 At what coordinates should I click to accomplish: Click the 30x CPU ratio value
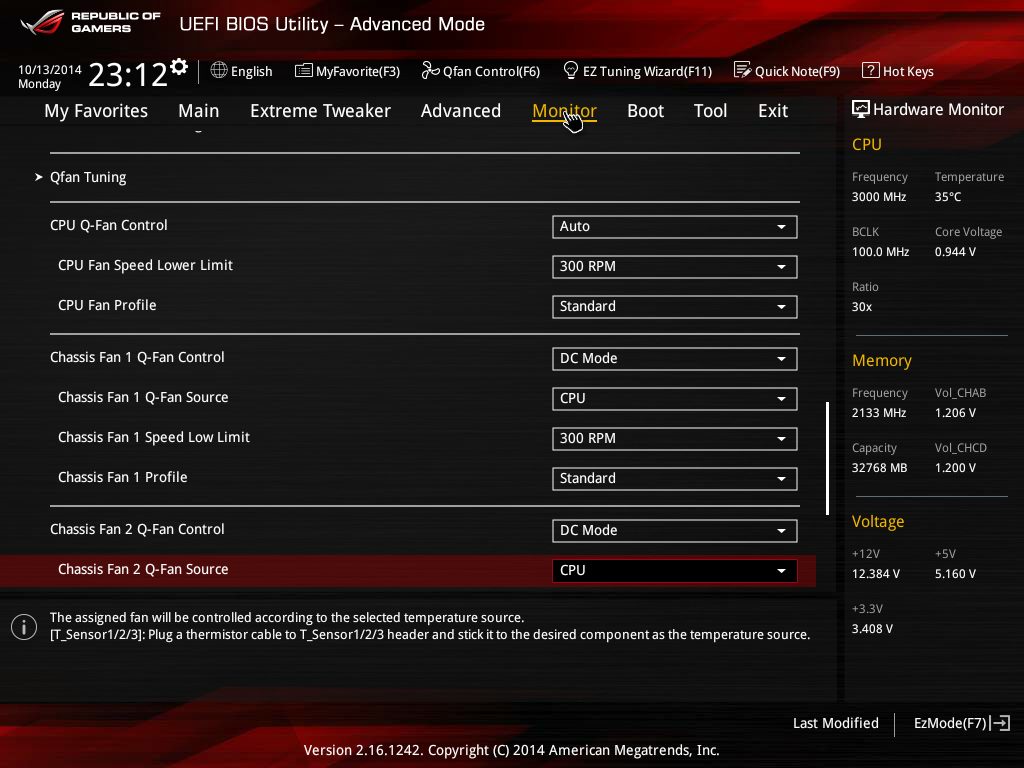coord(861,306)
